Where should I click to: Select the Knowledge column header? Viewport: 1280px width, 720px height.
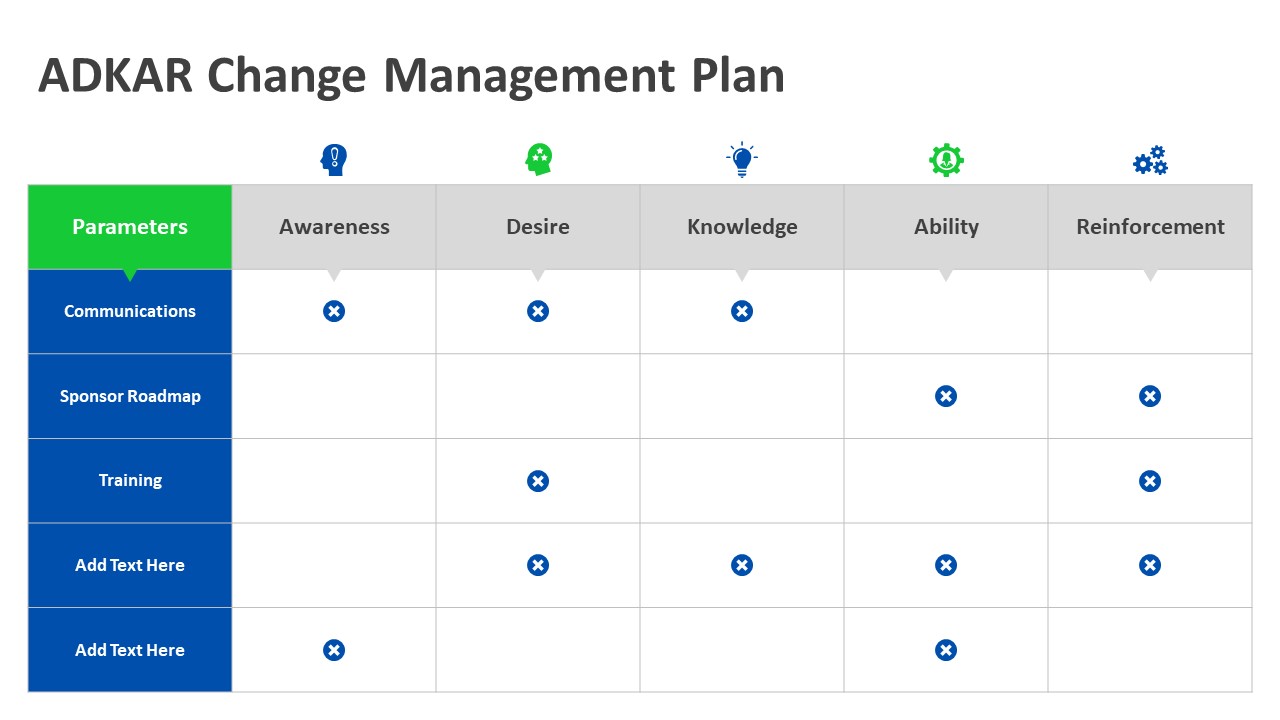tap(742, 227)
